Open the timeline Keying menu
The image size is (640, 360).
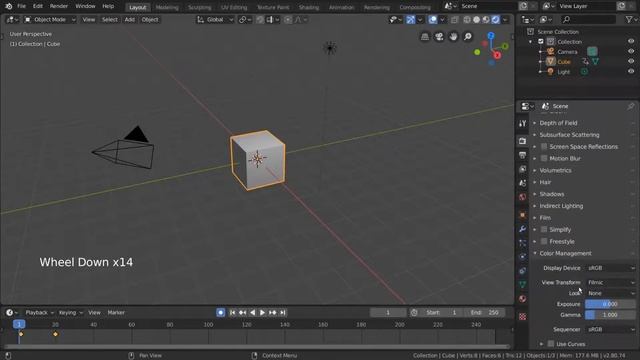tap(70, 313)
